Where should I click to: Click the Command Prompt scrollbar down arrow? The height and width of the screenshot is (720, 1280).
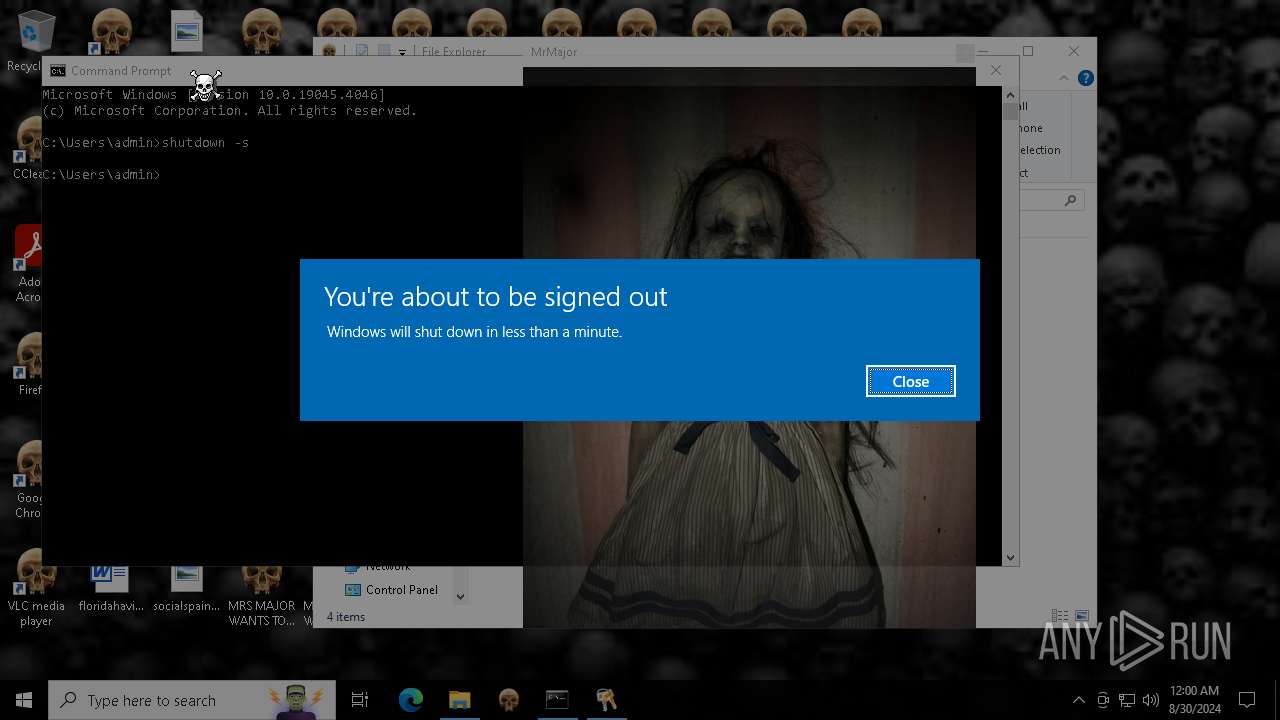pyautogui.click(x=1010, y=558)
